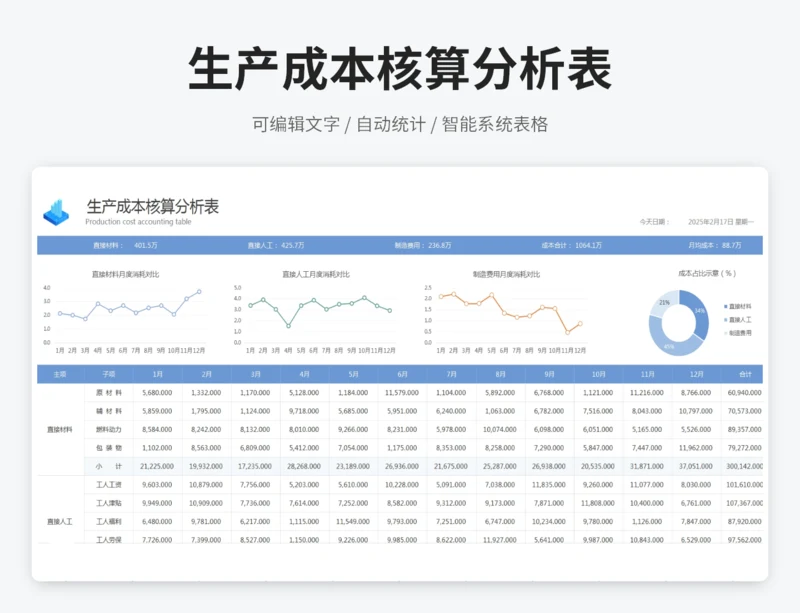Viewport: 800px width, 613px height.
Task: Click the 10月 table column header
Action: (598, 374)
